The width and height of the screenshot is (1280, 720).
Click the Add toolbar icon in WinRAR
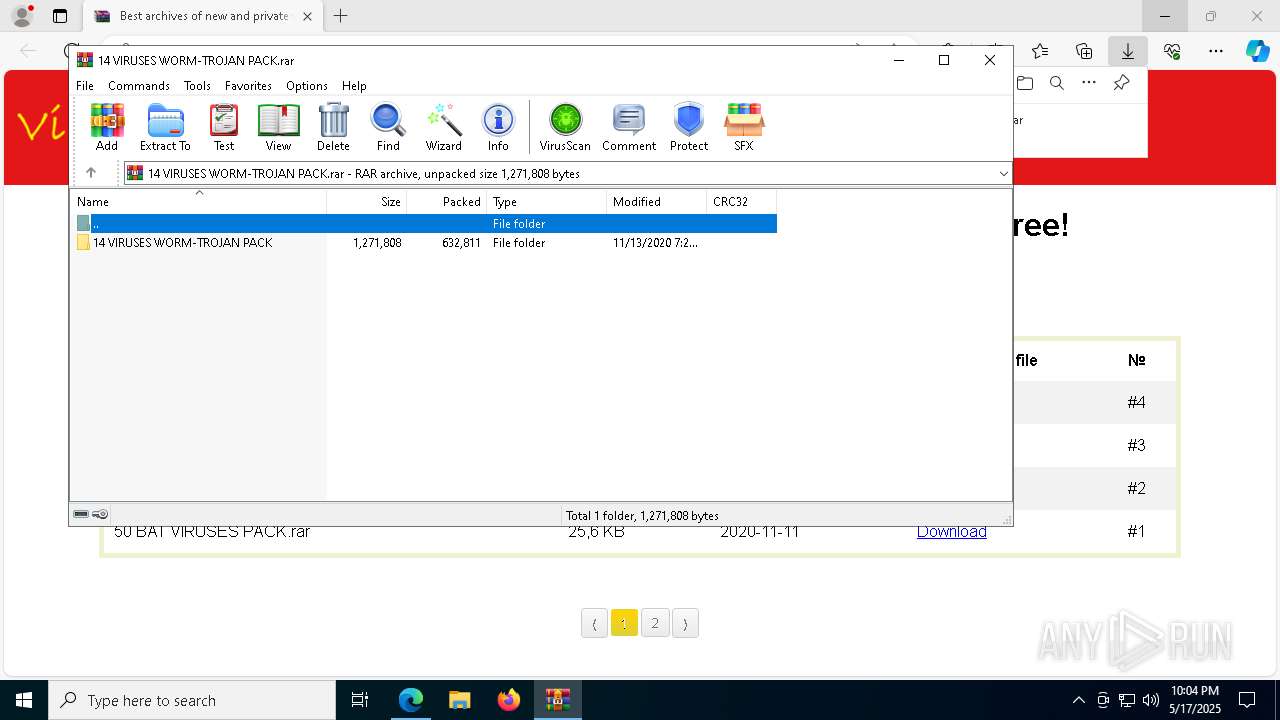(x=107, y=127)
